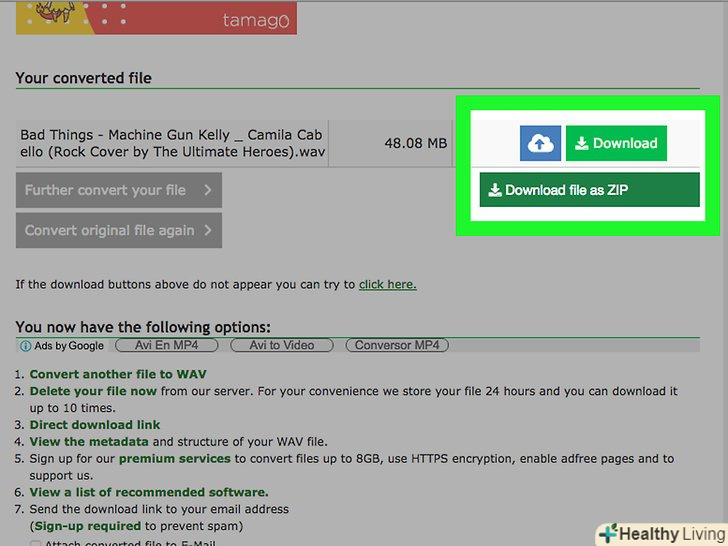Open the Direct download link
728x546 pixels.
(95, 425)
